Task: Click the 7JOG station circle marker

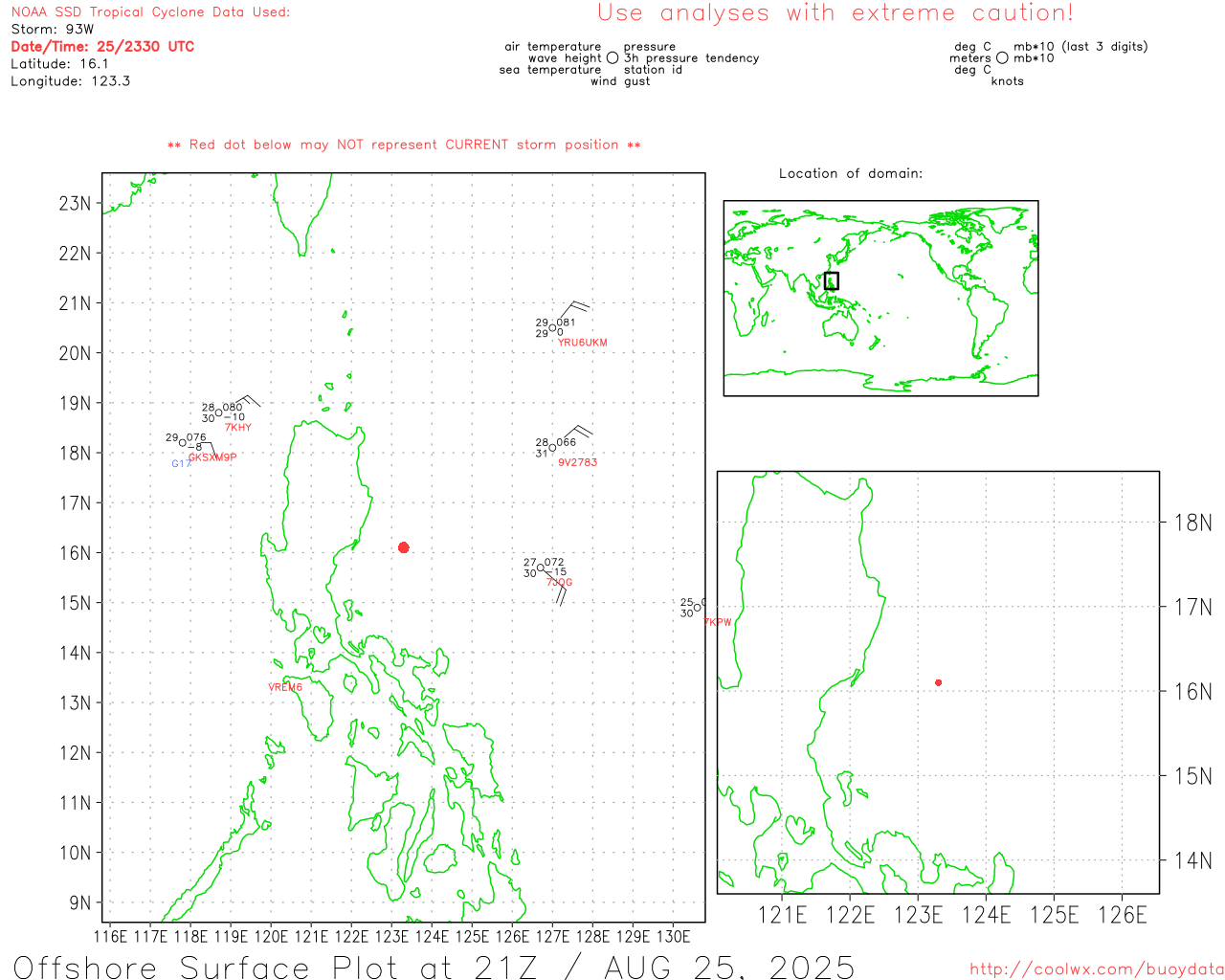Action: [x=541, y=568]
